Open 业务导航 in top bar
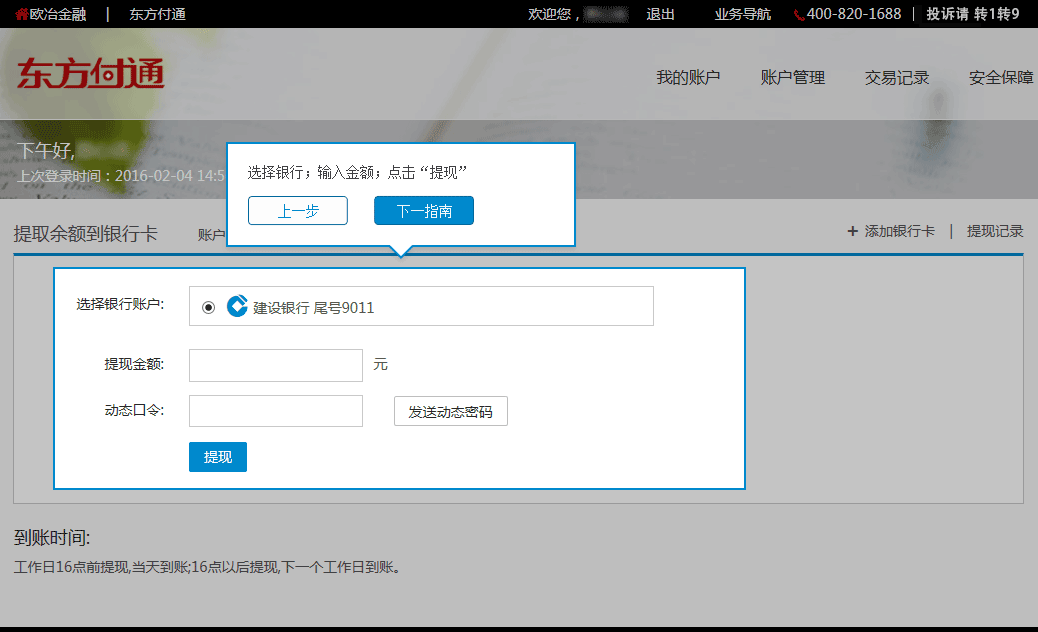The width and height of the screenshot is (1038, 632). click(743, 14)
